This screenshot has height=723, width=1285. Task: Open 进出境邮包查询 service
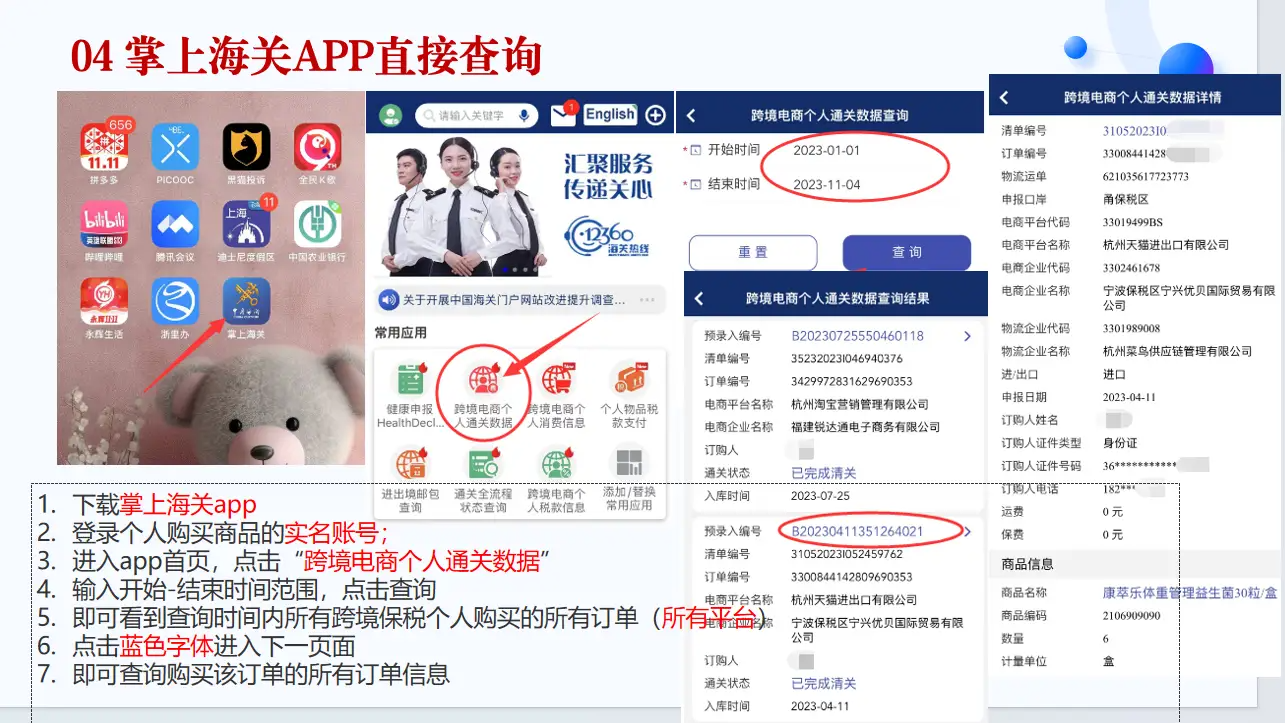[410, 481]
